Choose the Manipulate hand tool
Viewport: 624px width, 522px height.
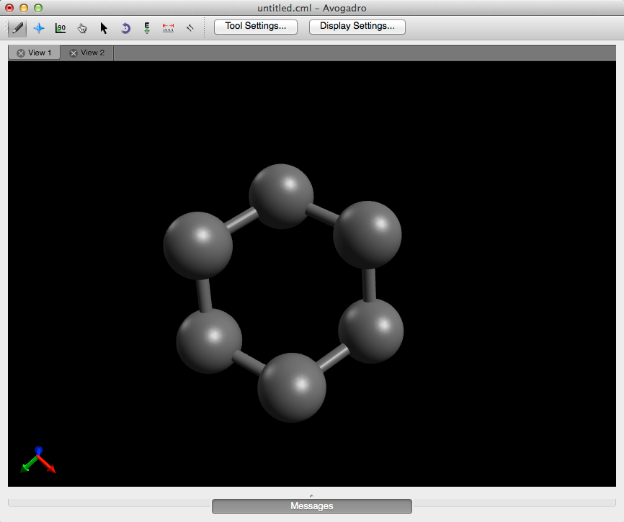[x=83, y=28]
